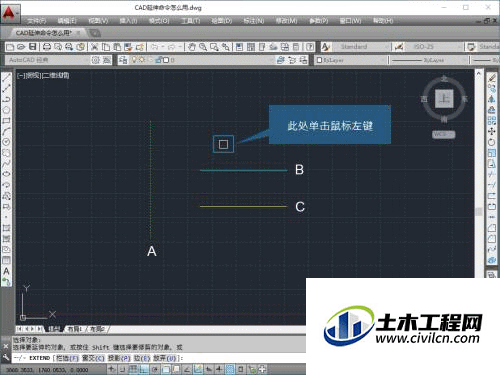The height and width of the screenshot is (375, 500).
Task: Click the Match Properties icon
Action: (128, 47)
